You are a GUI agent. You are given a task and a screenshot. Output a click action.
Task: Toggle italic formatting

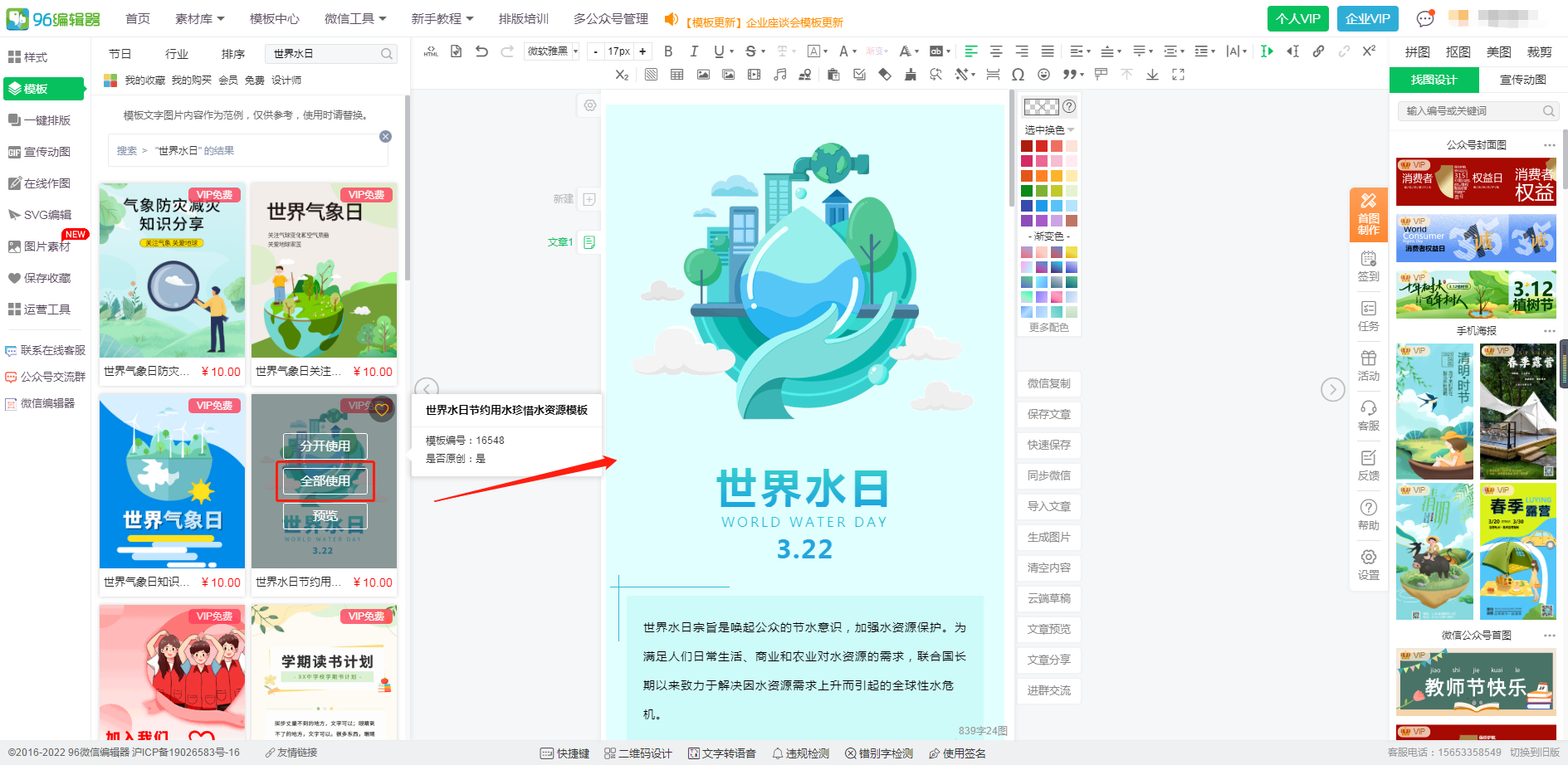pyautogui.click(x=694, y=51)
